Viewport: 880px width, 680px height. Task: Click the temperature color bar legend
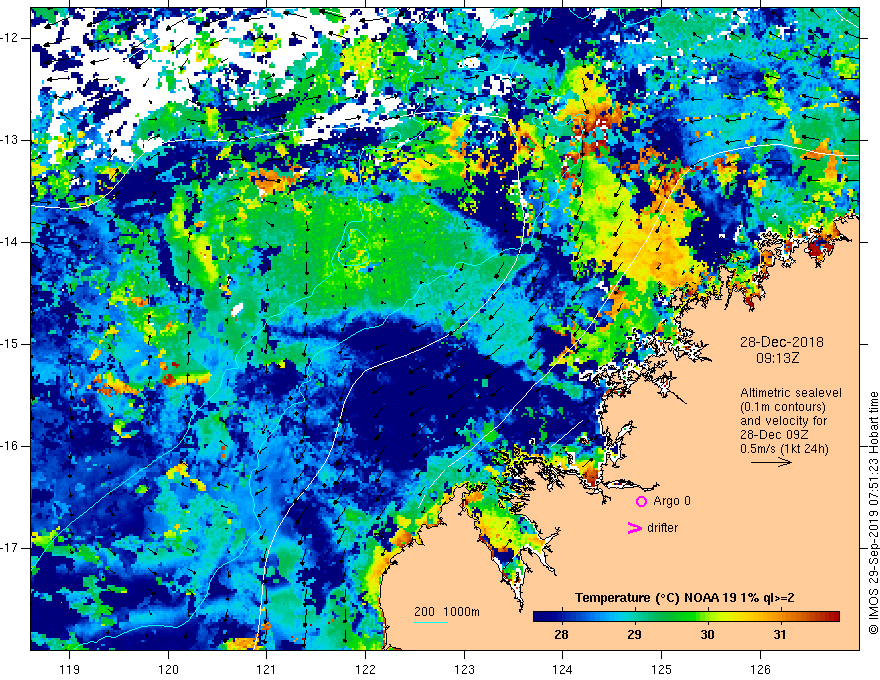click(686, 616)
